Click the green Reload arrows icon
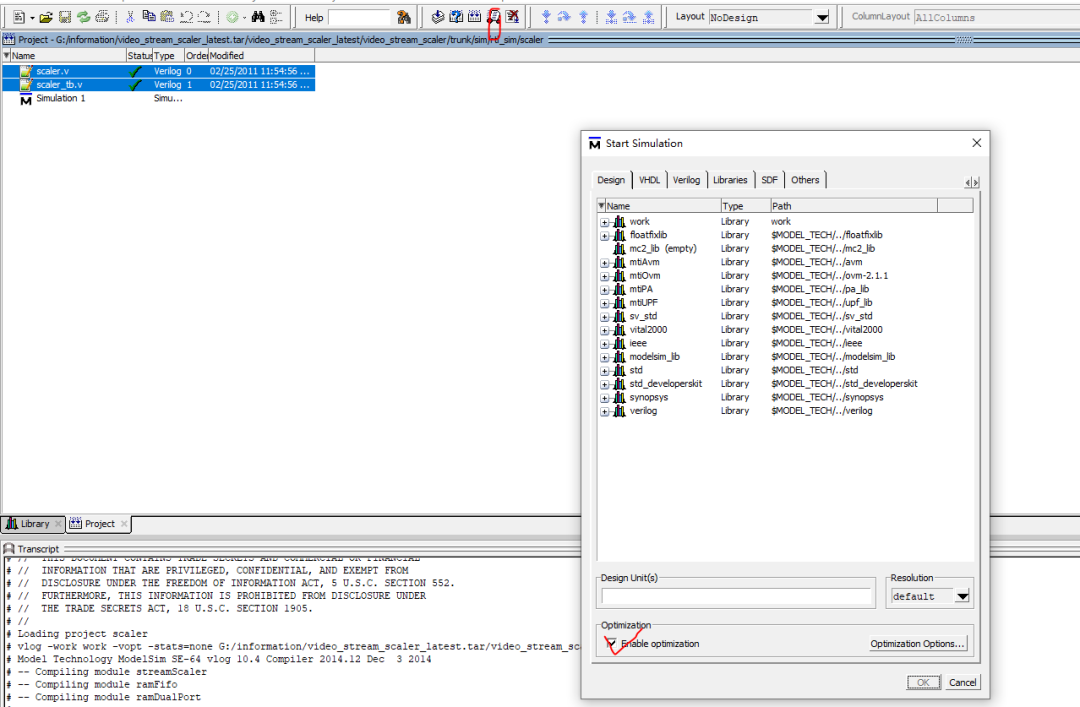Image resolution: width=1080 pixels, height=707 pixels. (x=83, y=17)
